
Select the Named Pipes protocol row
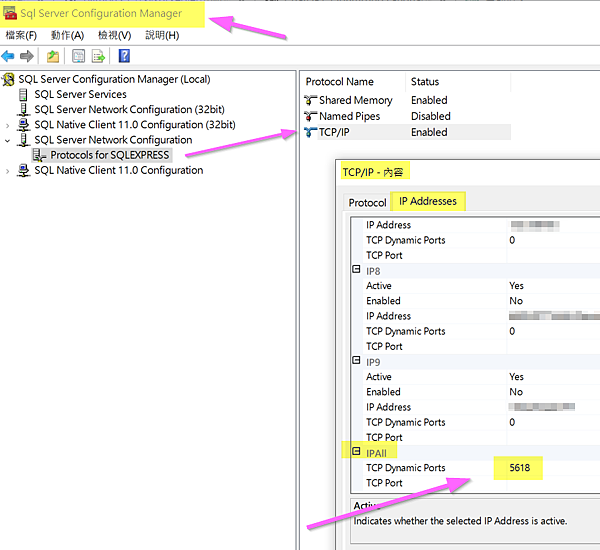[x=407, y=116]
